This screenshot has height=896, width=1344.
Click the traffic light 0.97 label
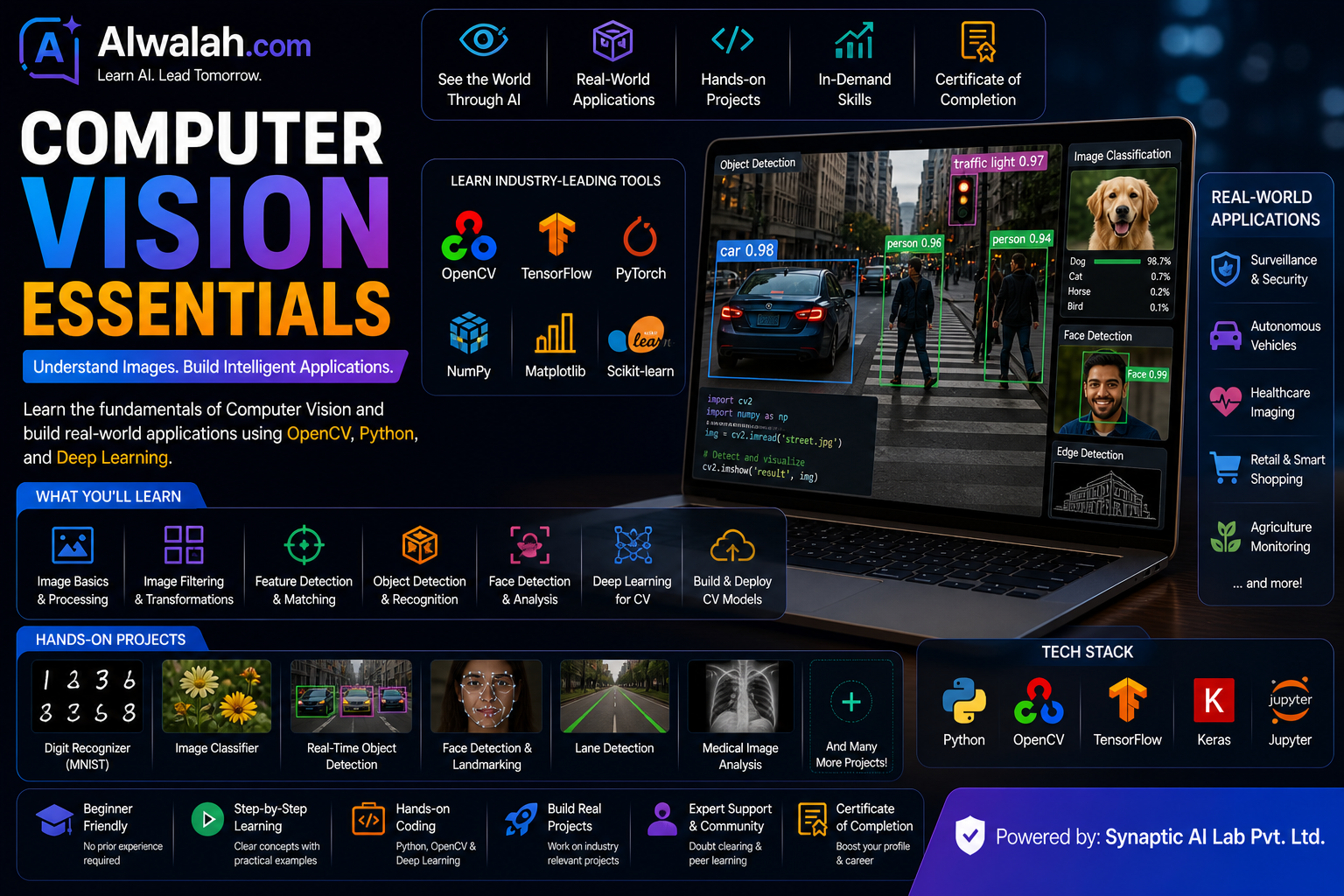[x=998, y=162]
